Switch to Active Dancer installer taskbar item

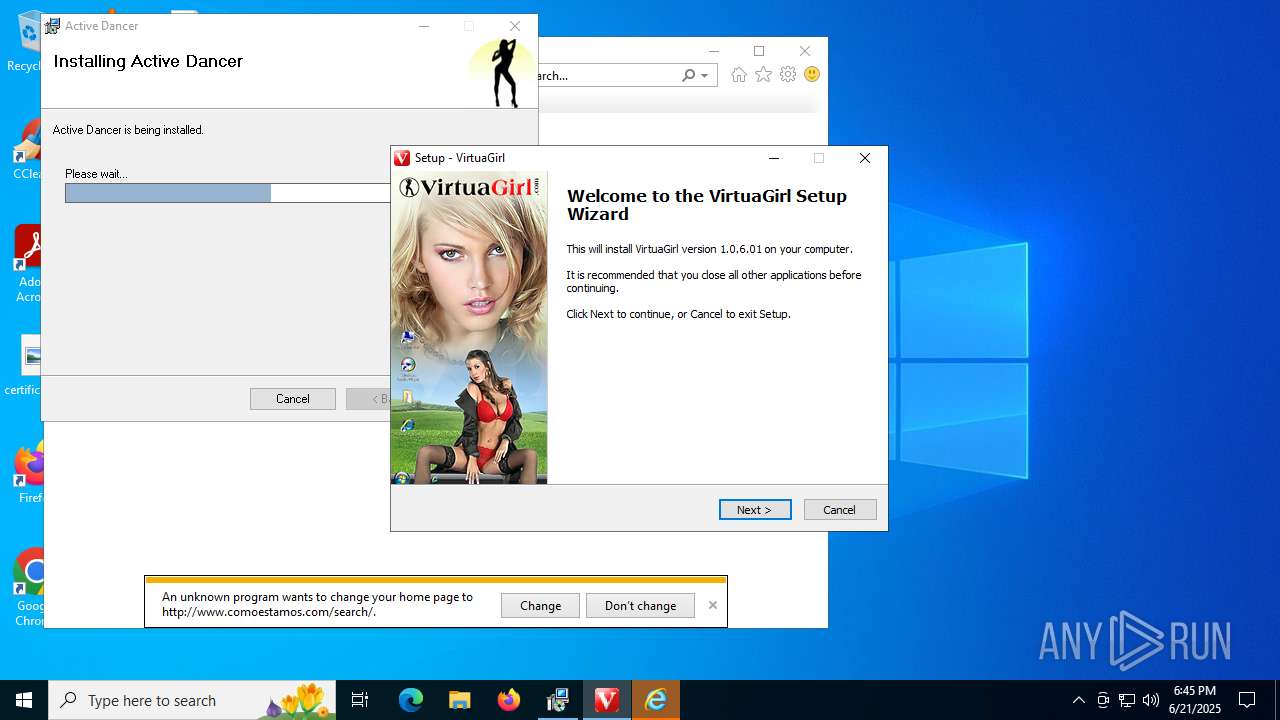[x=557, y=700]
